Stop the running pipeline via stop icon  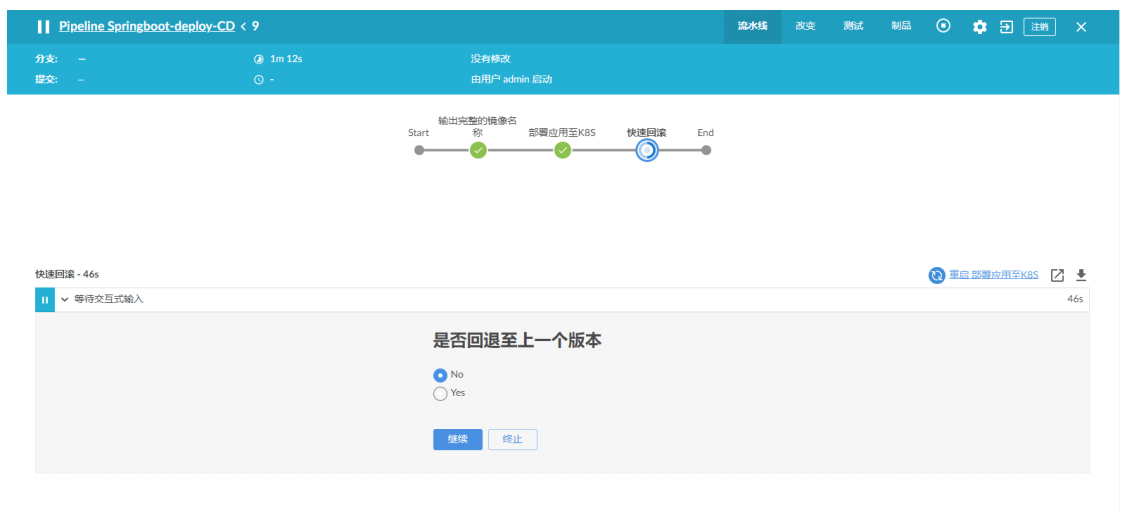(x=943, y=26)
